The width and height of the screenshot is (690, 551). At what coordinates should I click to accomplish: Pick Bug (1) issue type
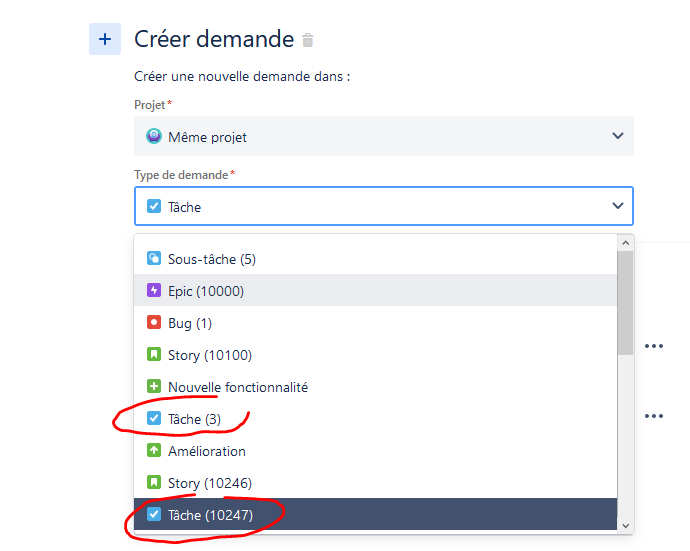pos(375,323)
